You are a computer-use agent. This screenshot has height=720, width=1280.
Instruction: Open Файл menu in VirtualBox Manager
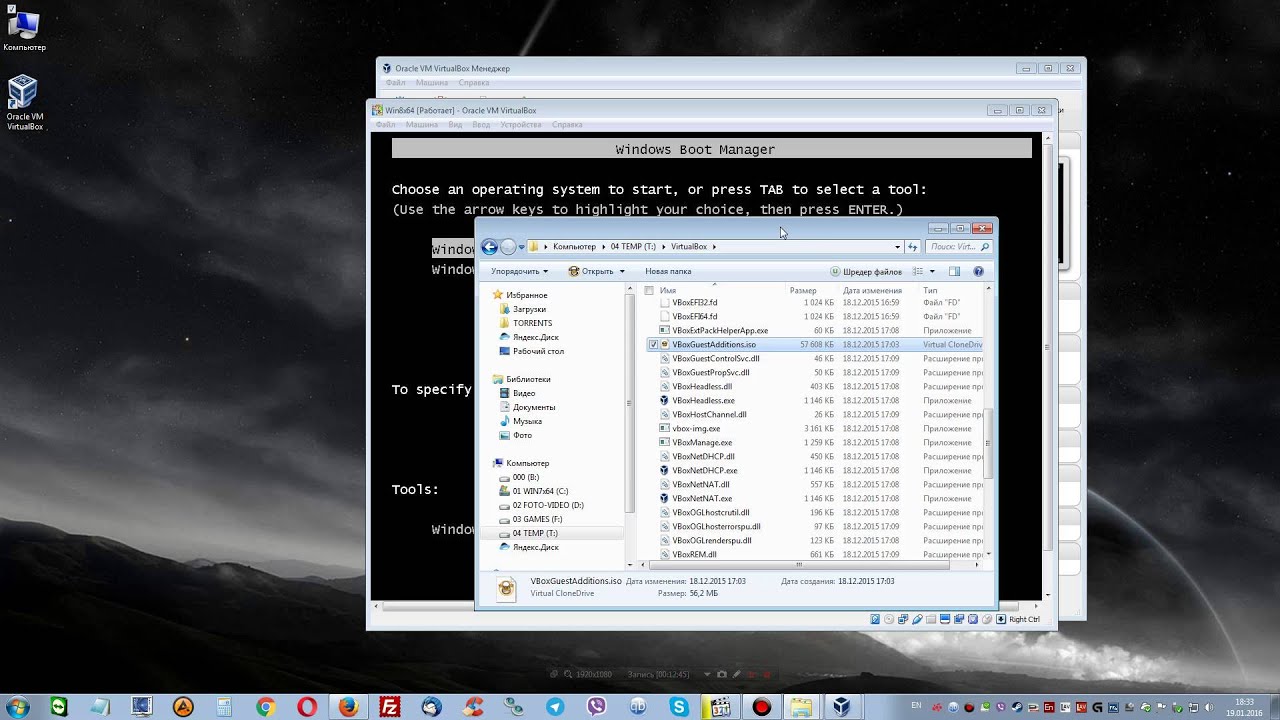point(395,83)
